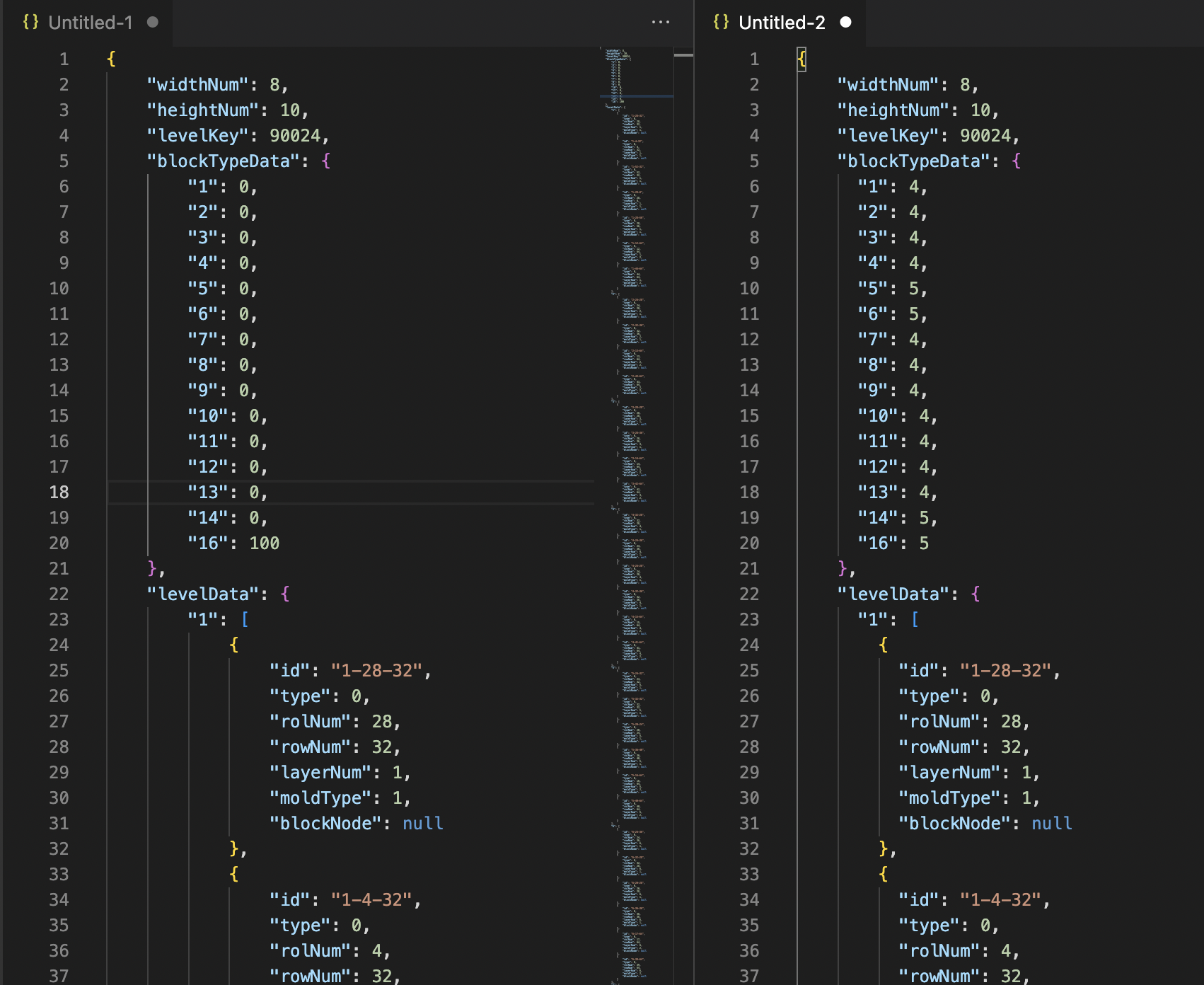
Task: Click the {} JSON icon on Untitled-1 tab
Action: pyautogui.click(x=29, y=22)
